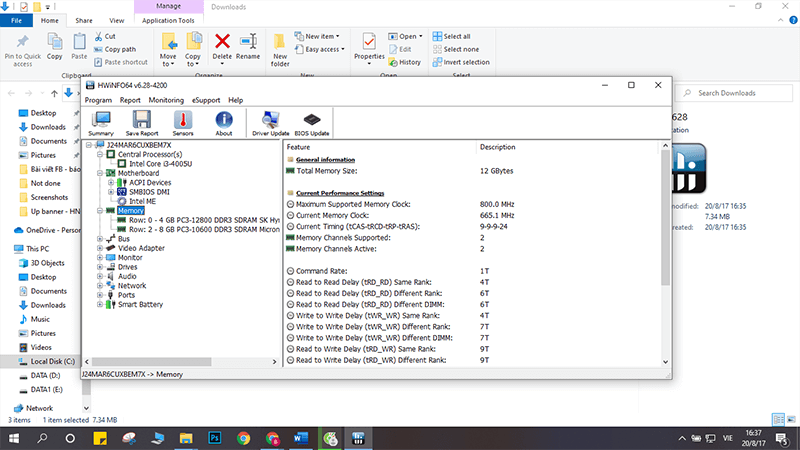The height and width of the screenshot is (450, 800).
Task: Click Cut in the Explorer ribbon
Action: 105,36
